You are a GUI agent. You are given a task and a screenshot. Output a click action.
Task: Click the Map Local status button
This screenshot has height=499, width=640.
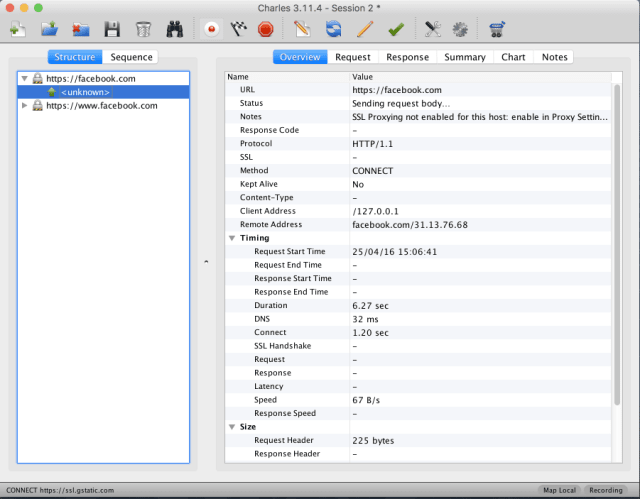[559, 490]
